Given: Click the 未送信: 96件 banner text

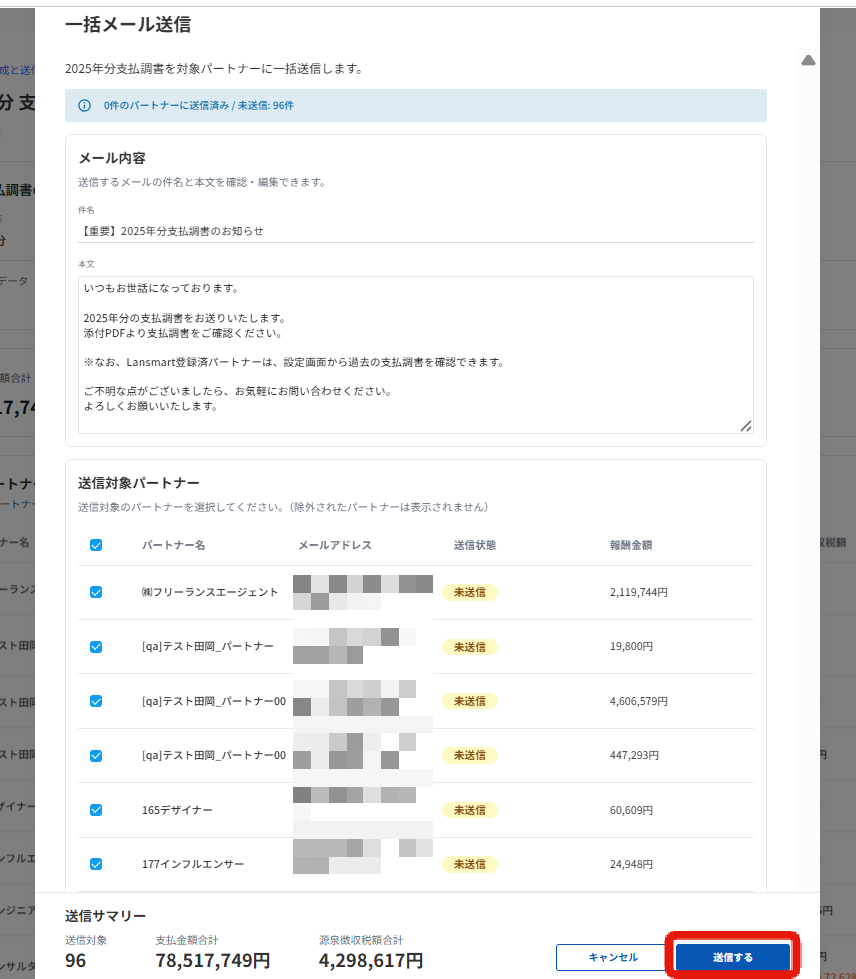Looking at the screenshot, I should coord(265,106).
